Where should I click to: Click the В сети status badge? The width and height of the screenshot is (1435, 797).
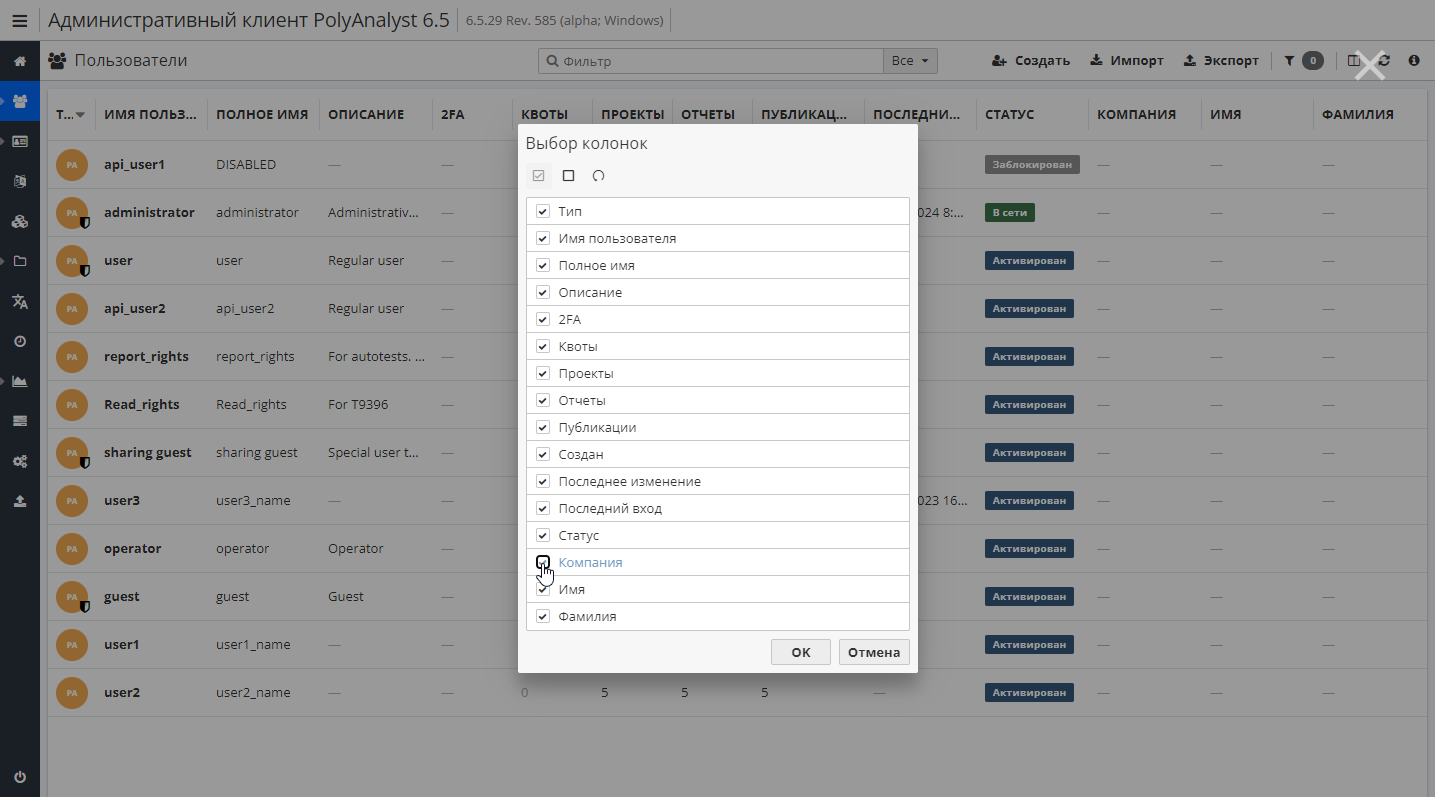(1009, 212)
